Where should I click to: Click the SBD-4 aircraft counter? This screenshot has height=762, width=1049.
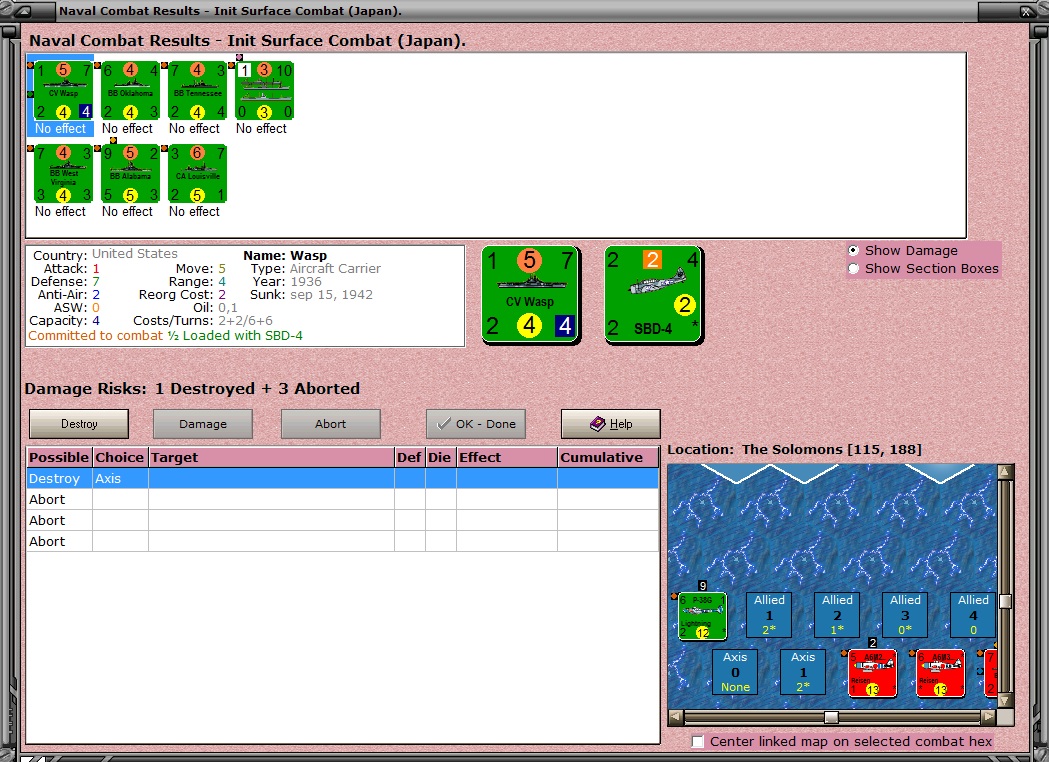[x=654, y=295]
